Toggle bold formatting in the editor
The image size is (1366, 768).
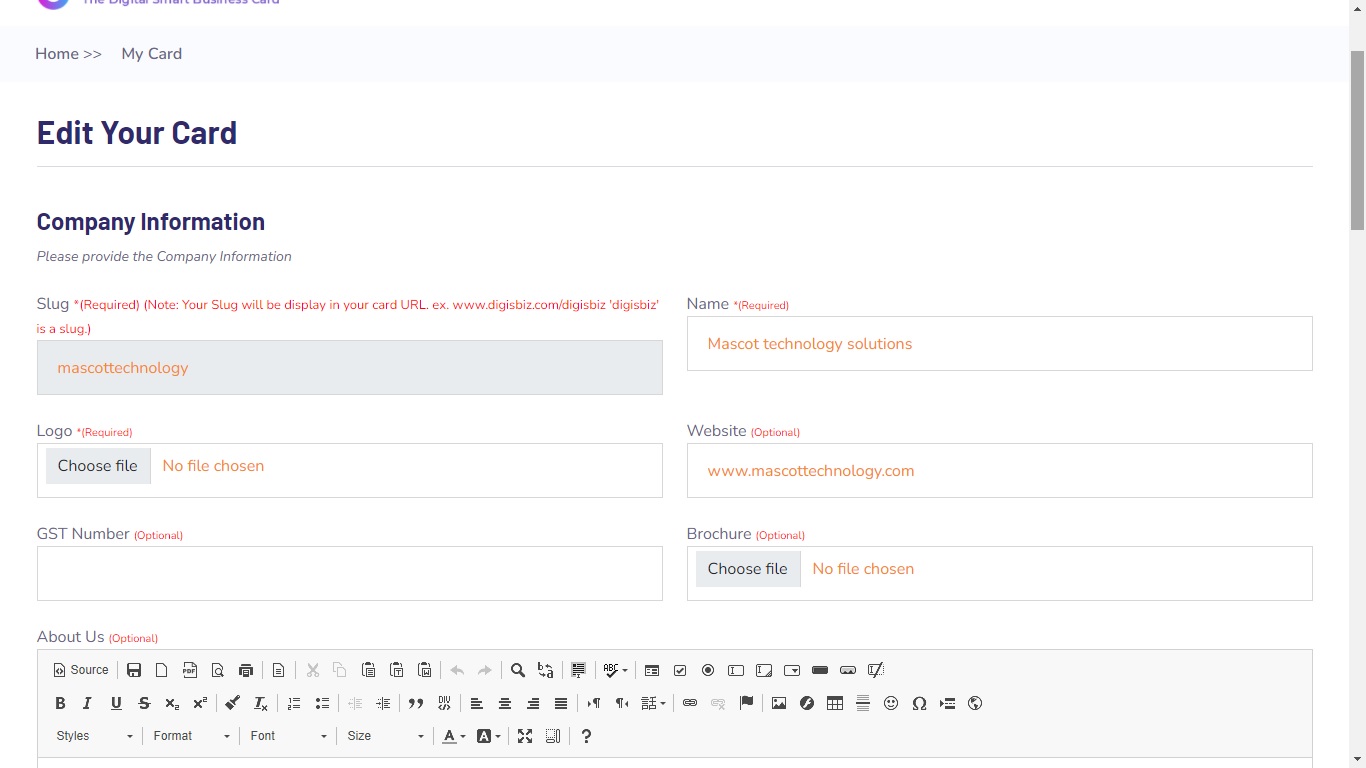[60, 703]
